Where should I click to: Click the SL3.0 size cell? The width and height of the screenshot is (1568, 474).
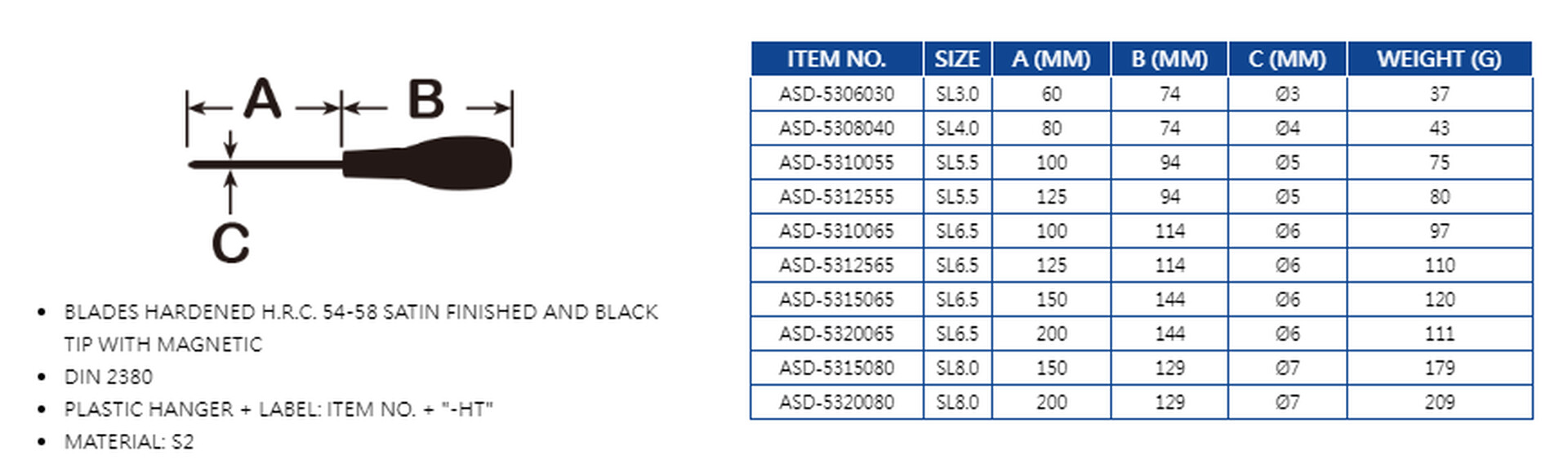(957, 94)
